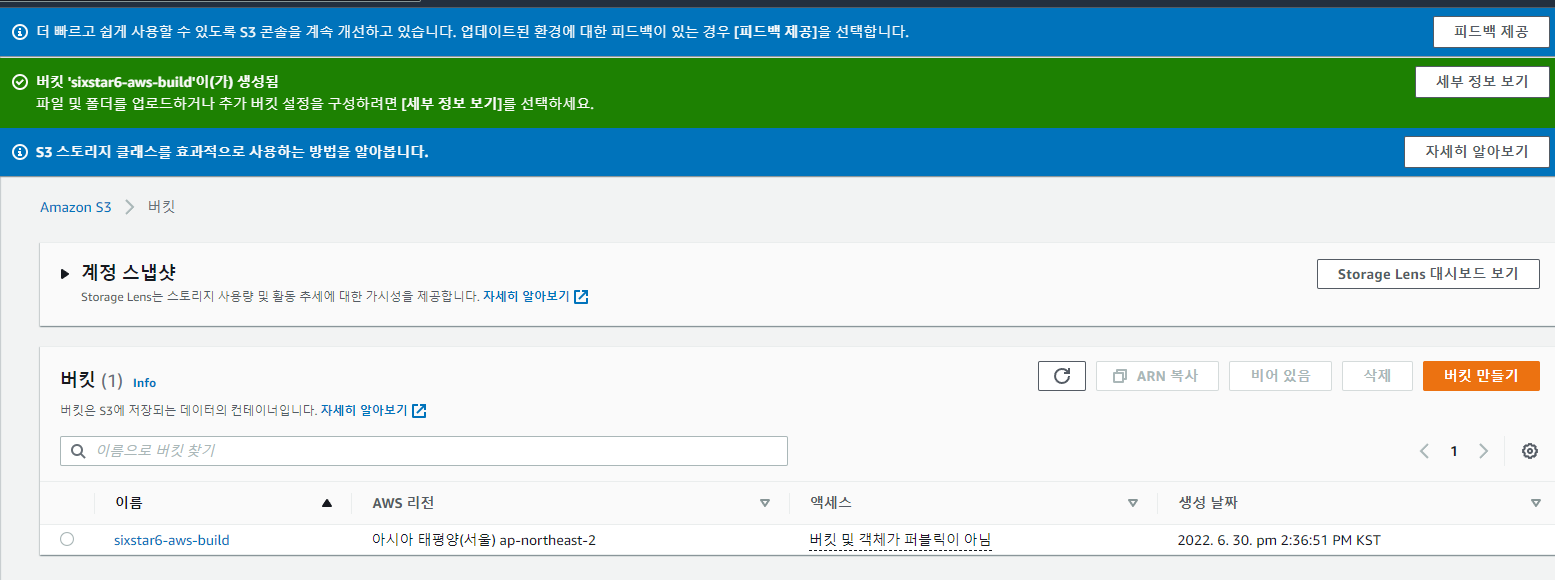Sort by 생성 날짜 column arrow

coord(1535,503)
